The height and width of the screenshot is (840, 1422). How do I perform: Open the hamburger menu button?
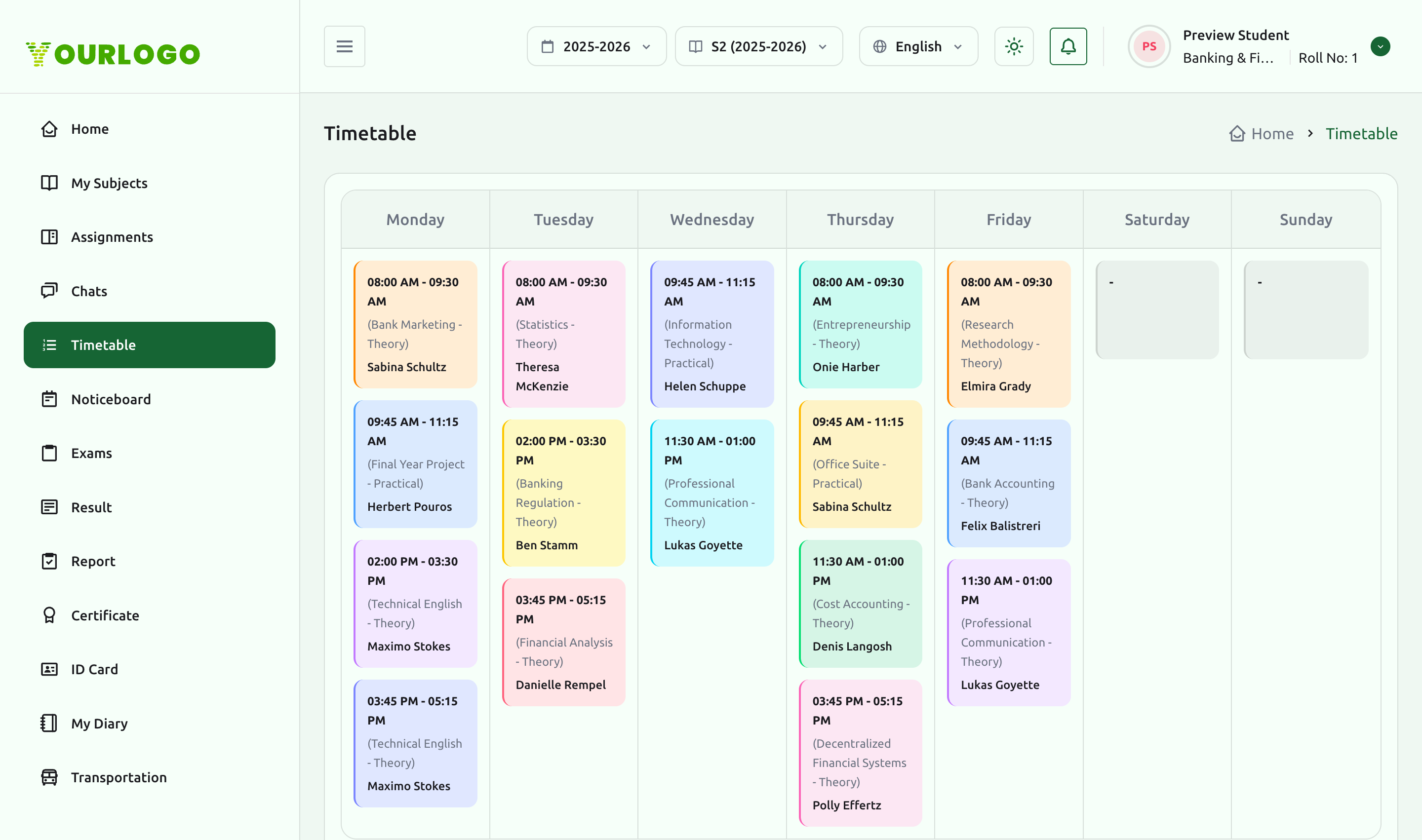(x=344, y=46)
